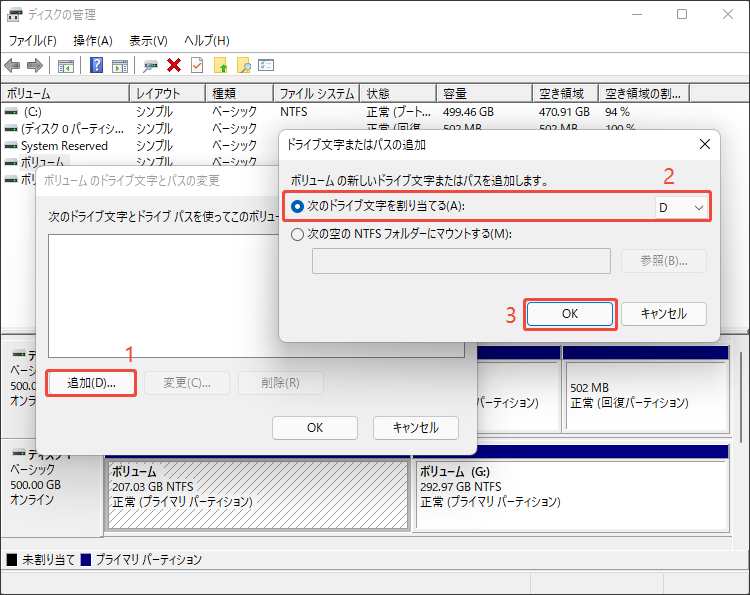Toggle the show/hide console tree icon
This screenshot has width=750, height=595.
66,66
